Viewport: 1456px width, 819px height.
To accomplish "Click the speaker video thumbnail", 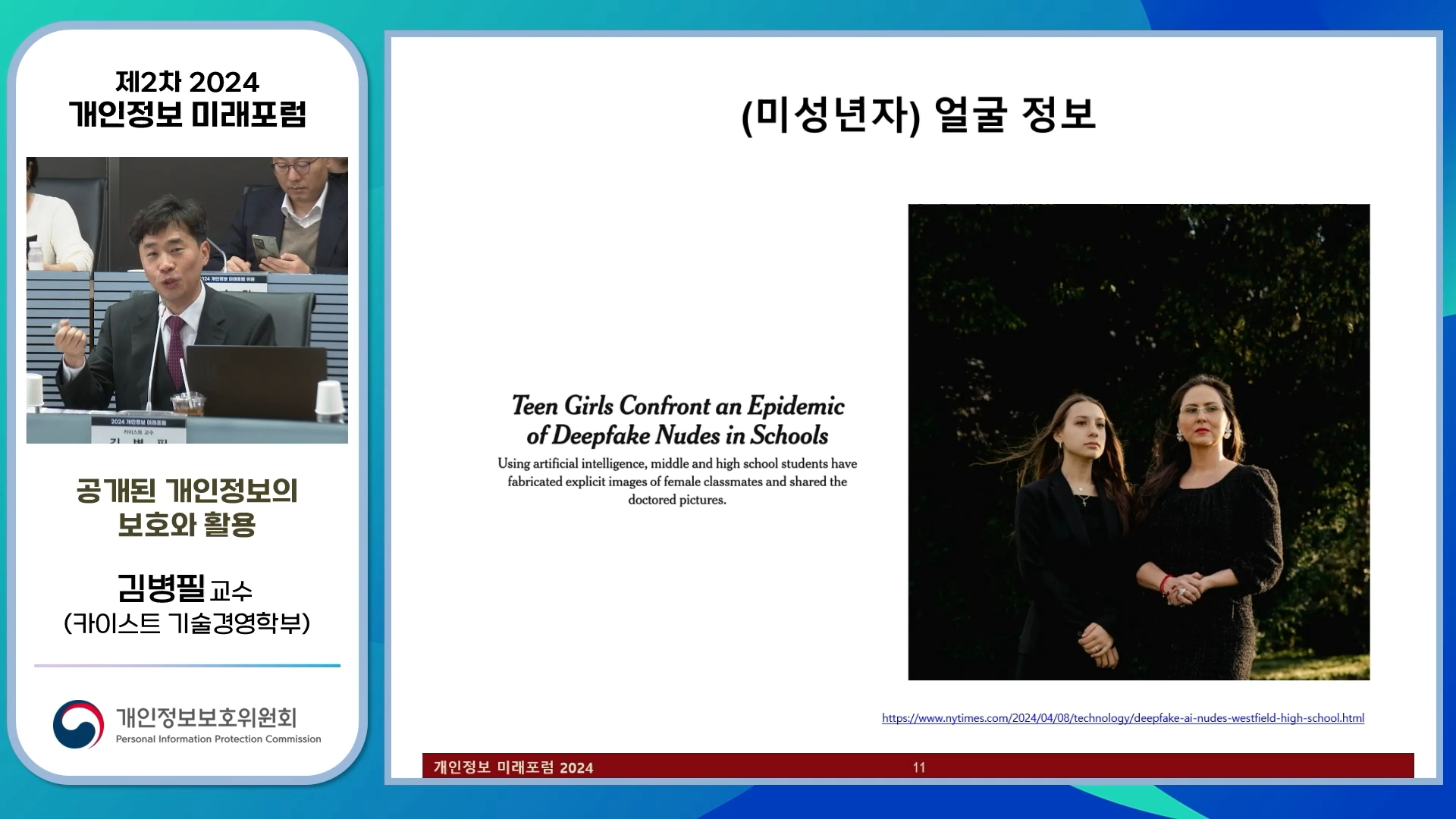I will point(187,300).
